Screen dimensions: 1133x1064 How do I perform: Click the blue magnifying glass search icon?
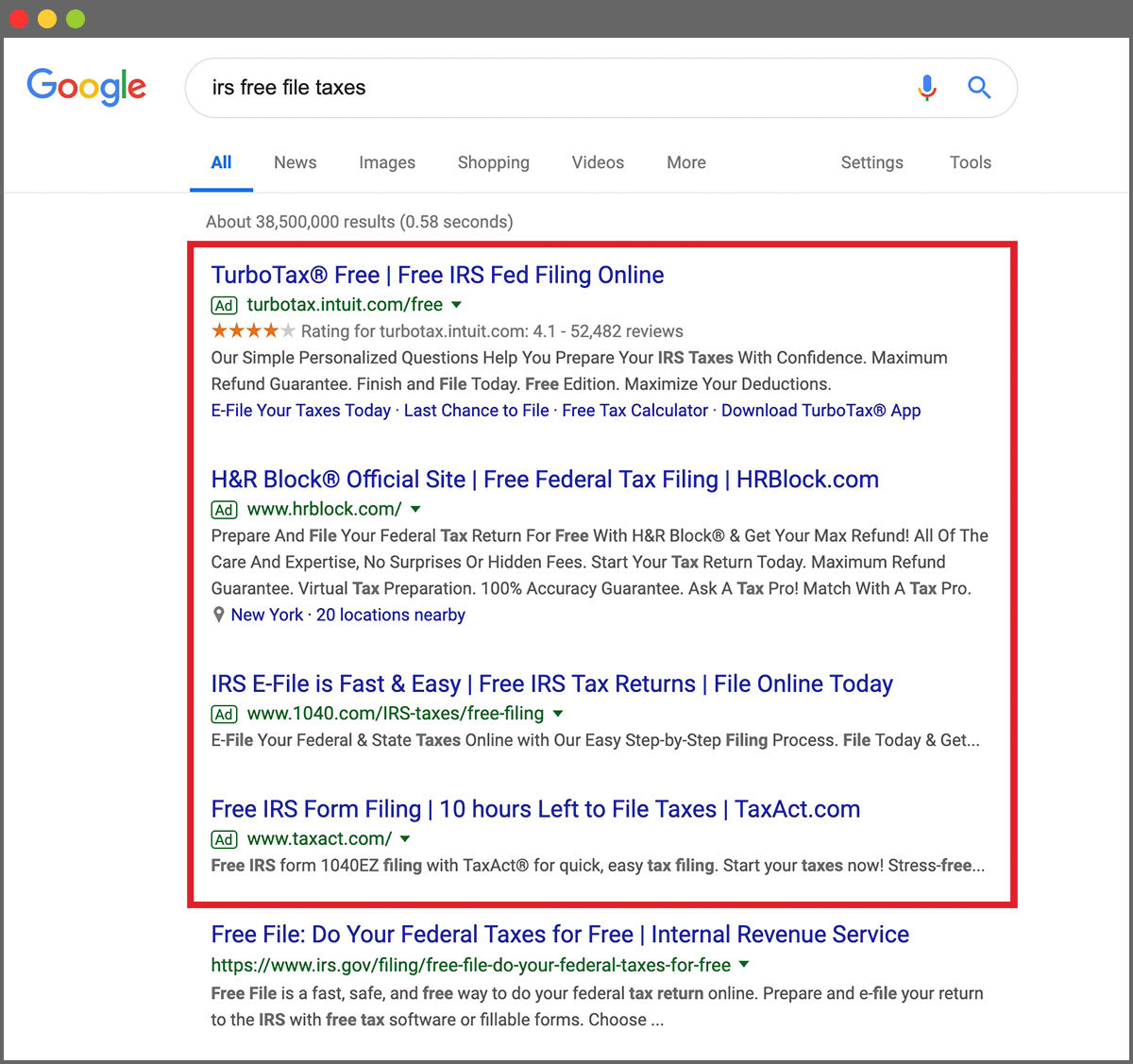click(x=979, y=88)
